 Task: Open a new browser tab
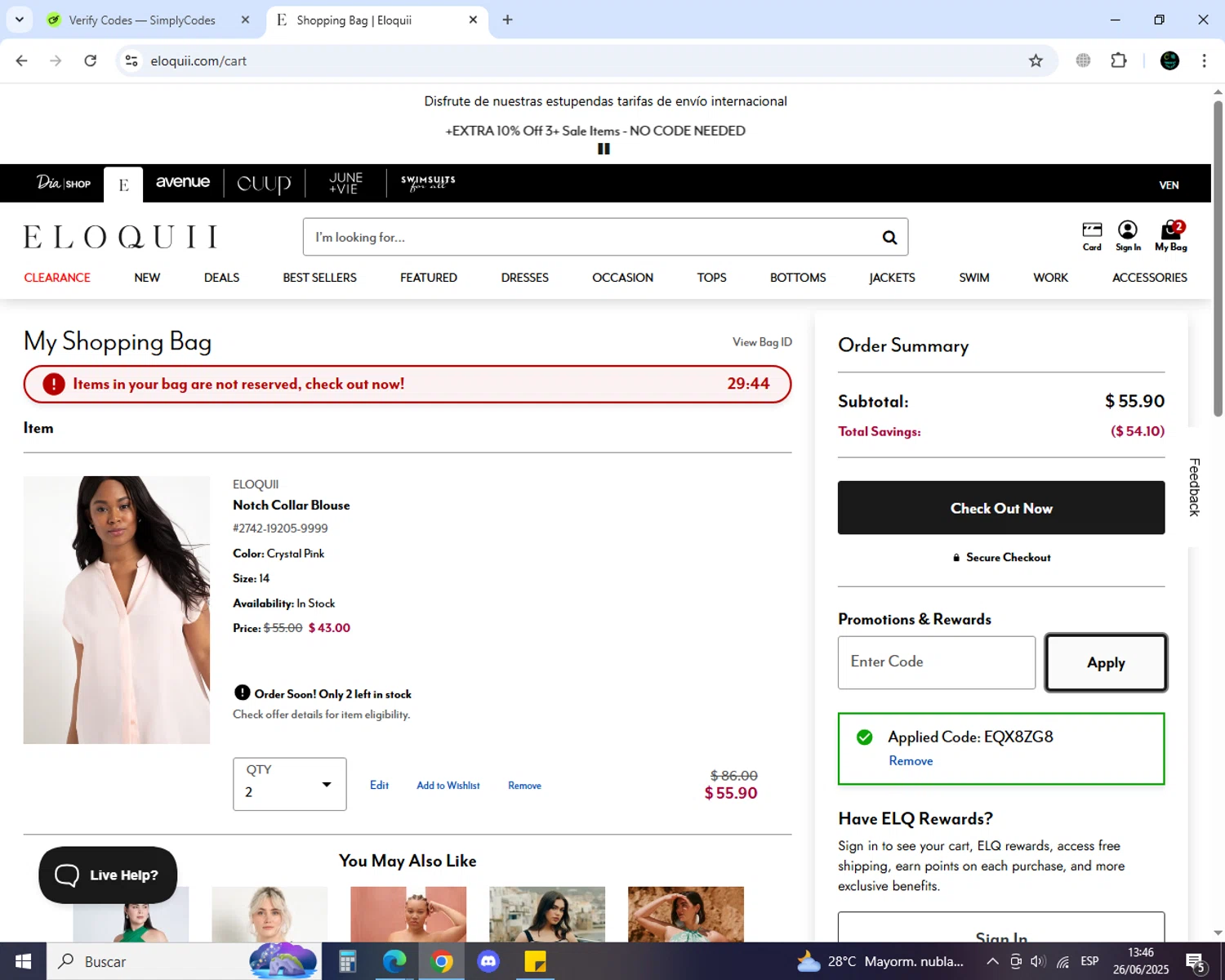click(507, 20)
